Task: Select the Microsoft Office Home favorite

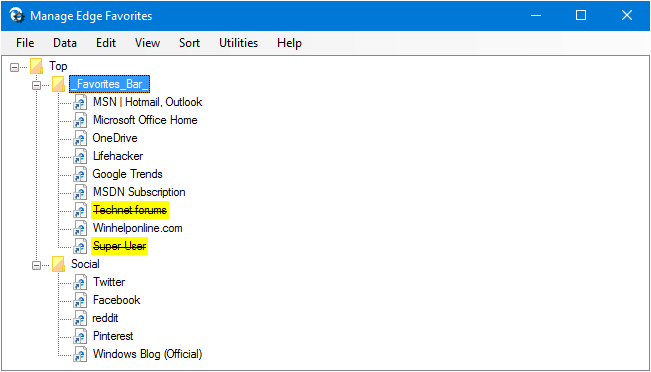Action: tap(145, 120)
